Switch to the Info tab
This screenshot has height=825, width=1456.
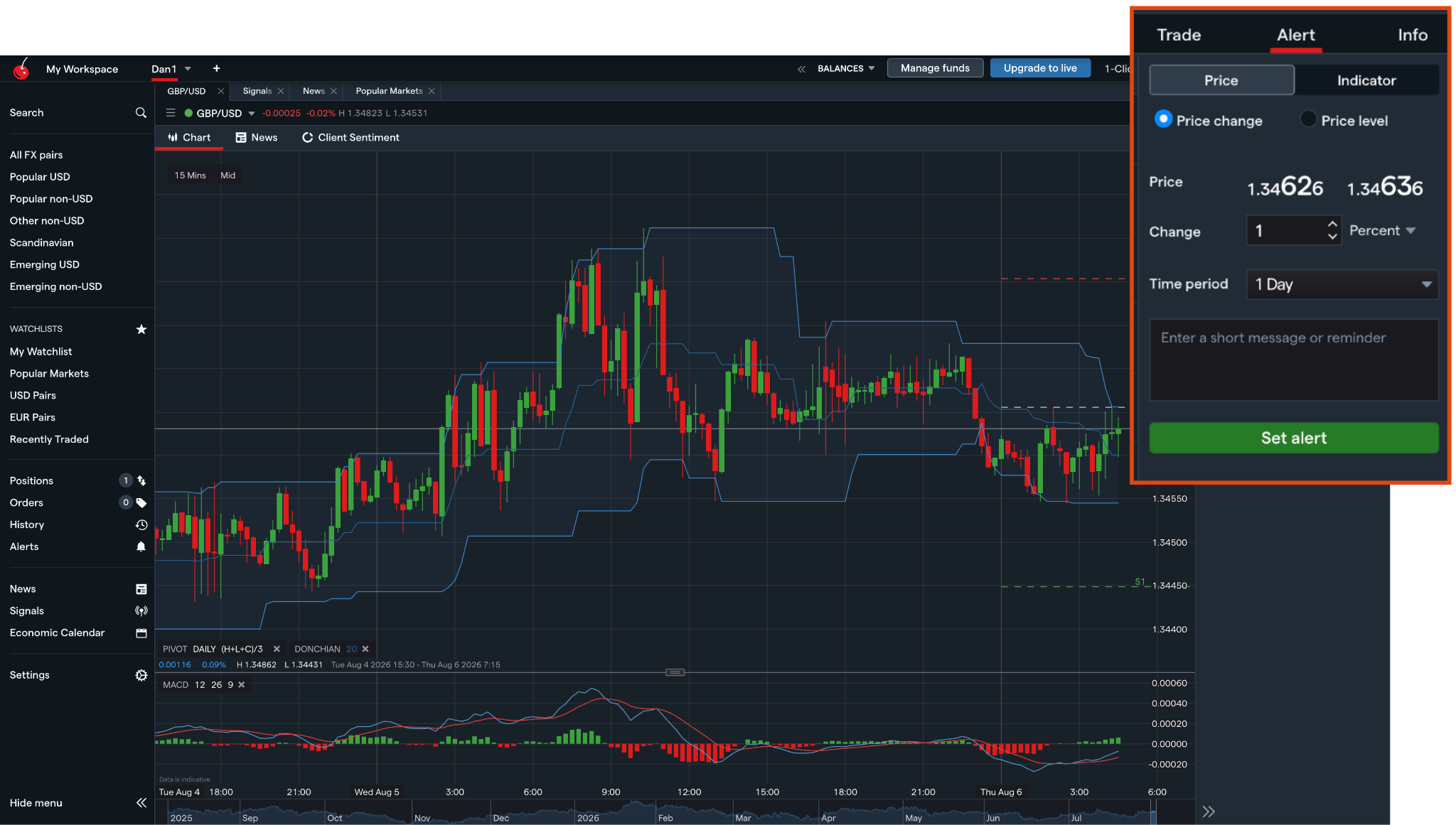pos(1413,35)
